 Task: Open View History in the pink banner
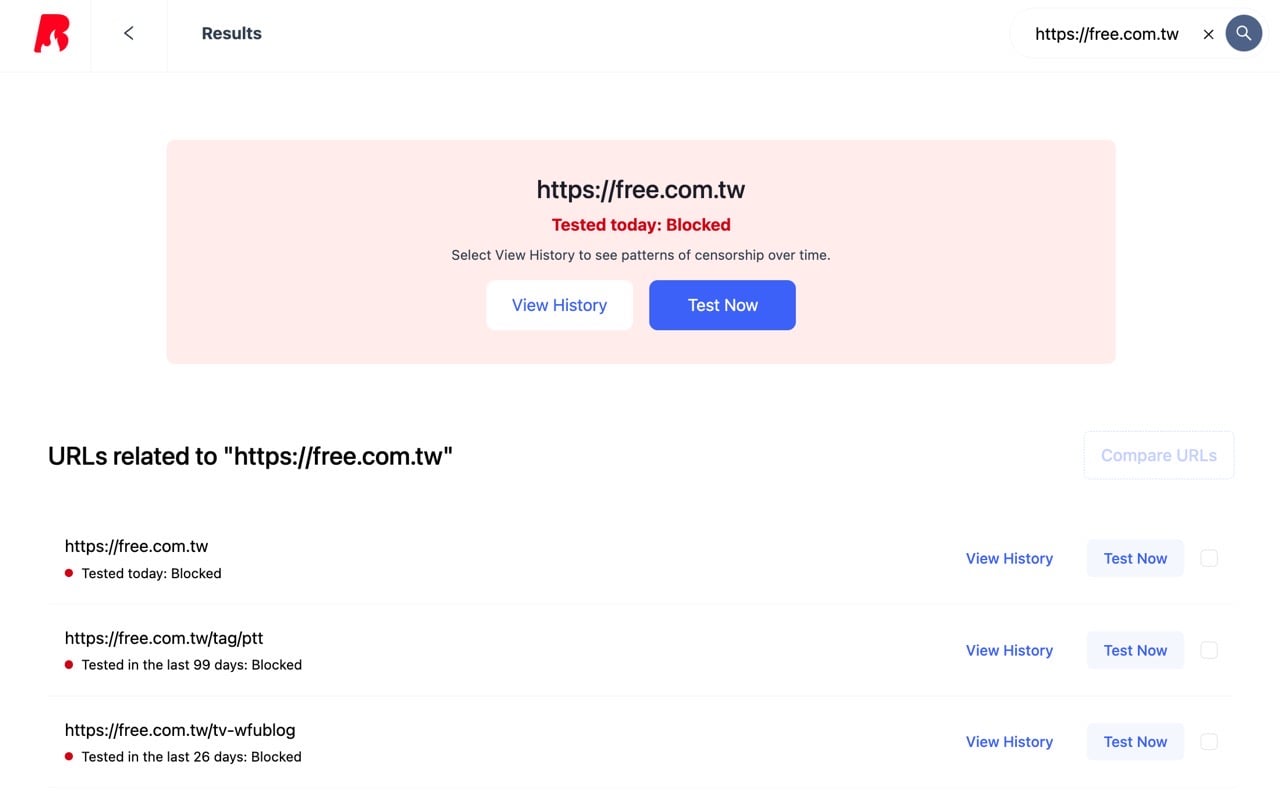[559, 305]
